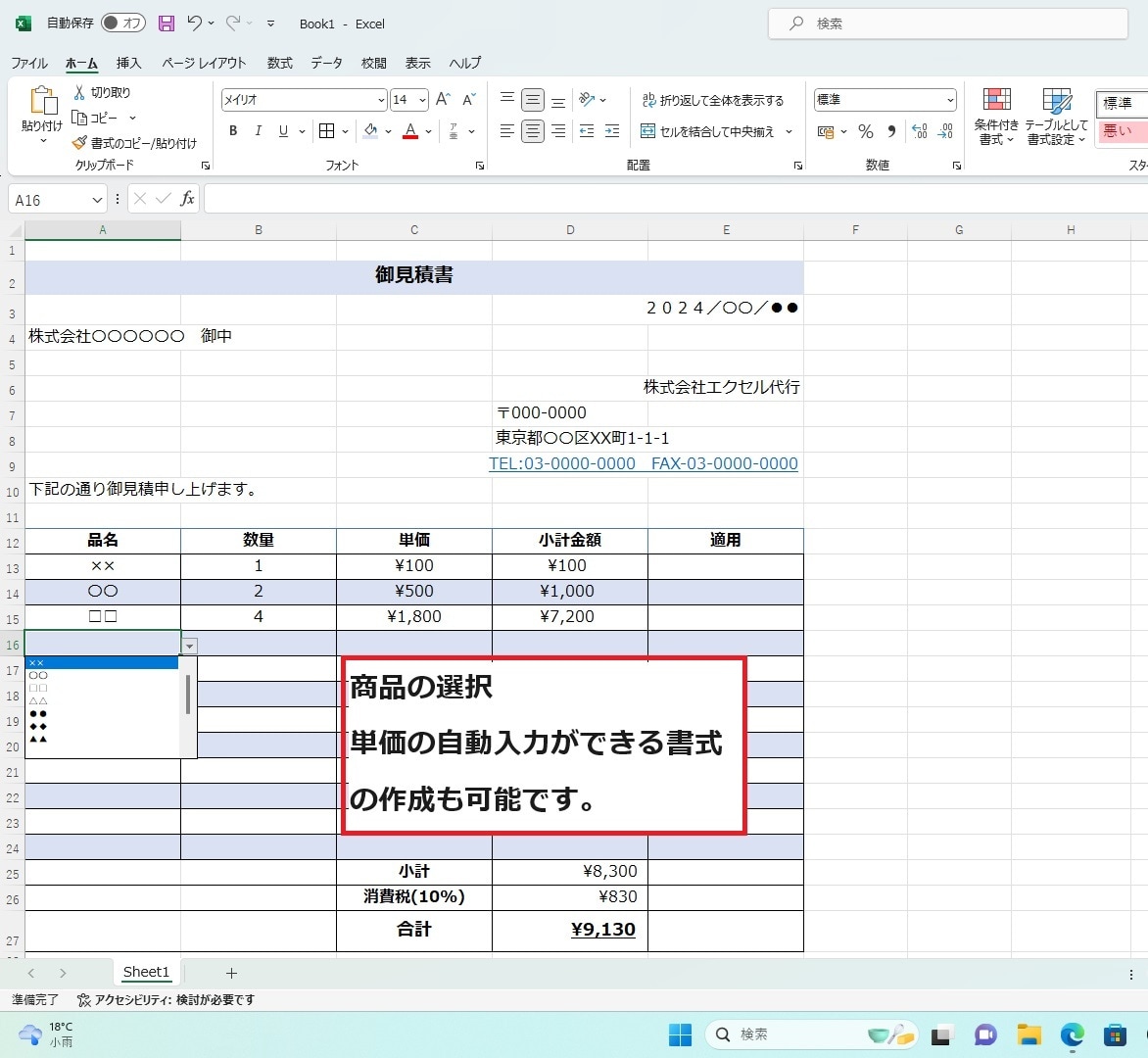Click the Borders grid icon
This screenshot has width=1148, height=1058.
coord(326,131)
